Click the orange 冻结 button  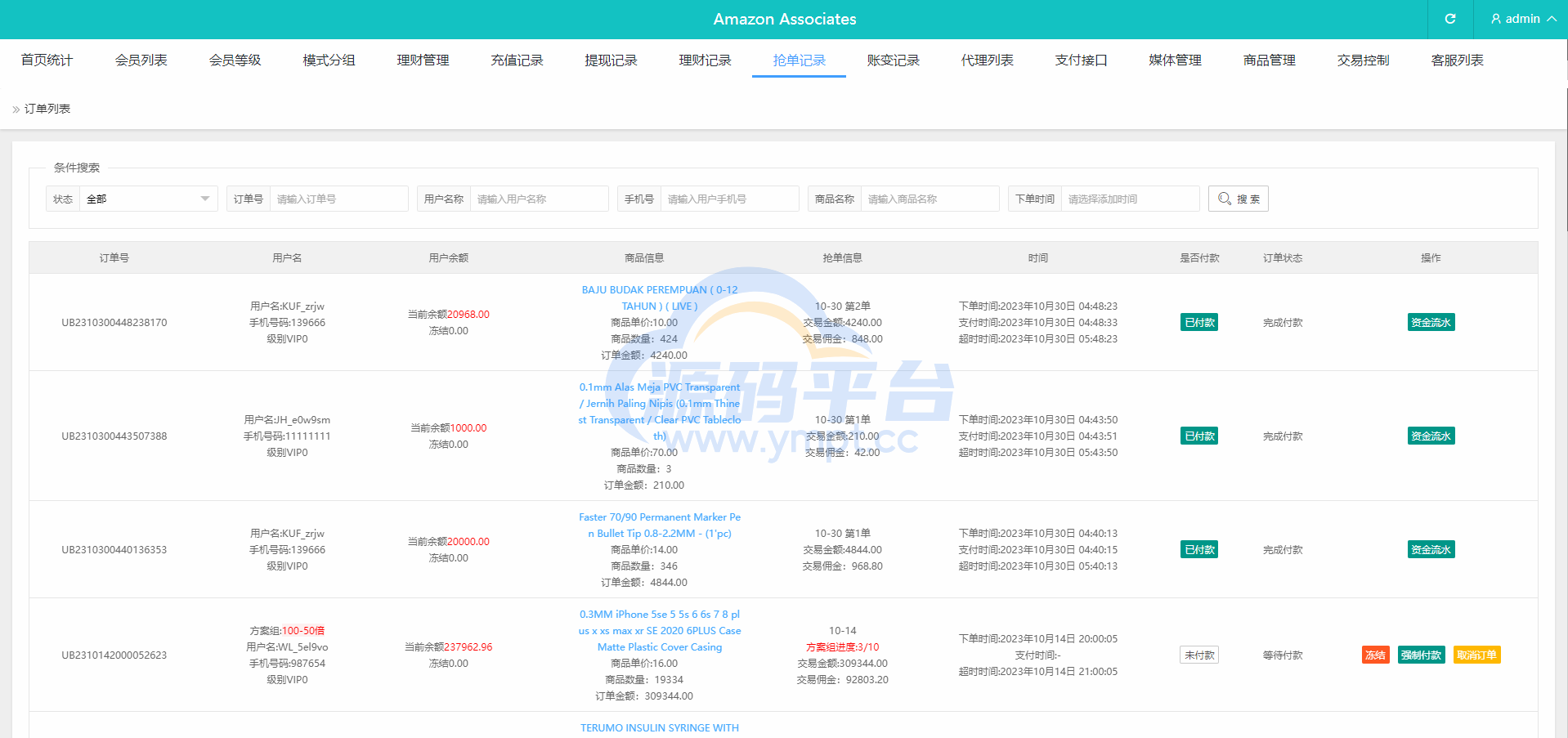tap(1375, 655)
